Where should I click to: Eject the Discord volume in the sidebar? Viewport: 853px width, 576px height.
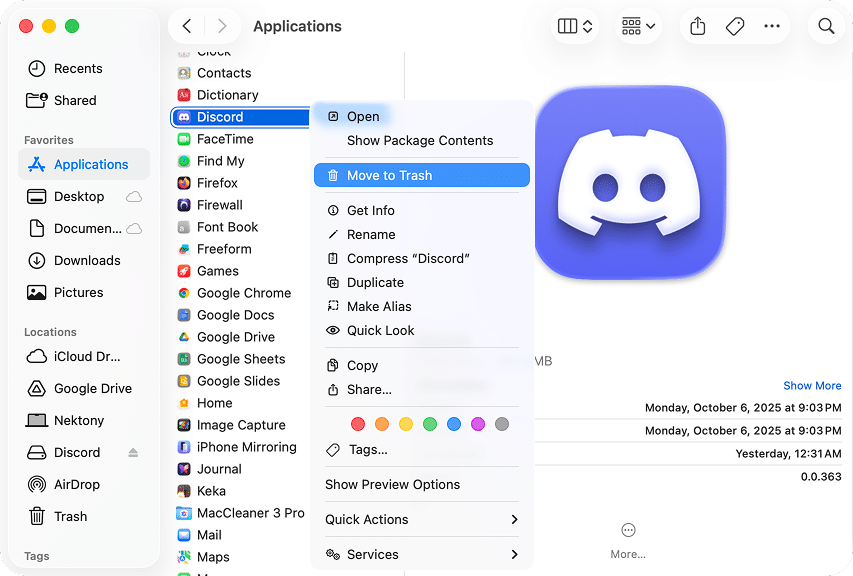(131, 452)
